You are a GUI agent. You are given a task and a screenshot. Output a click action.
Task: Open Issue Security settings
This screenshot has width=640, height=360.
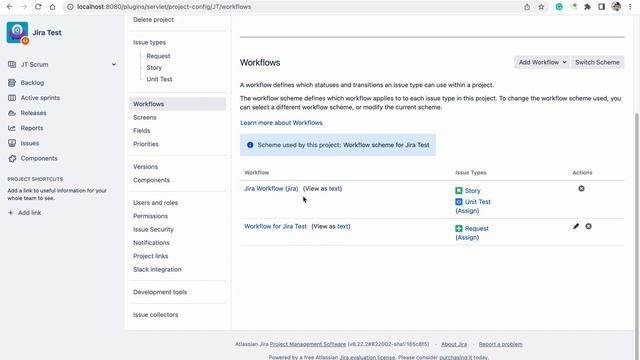[153, 229]
